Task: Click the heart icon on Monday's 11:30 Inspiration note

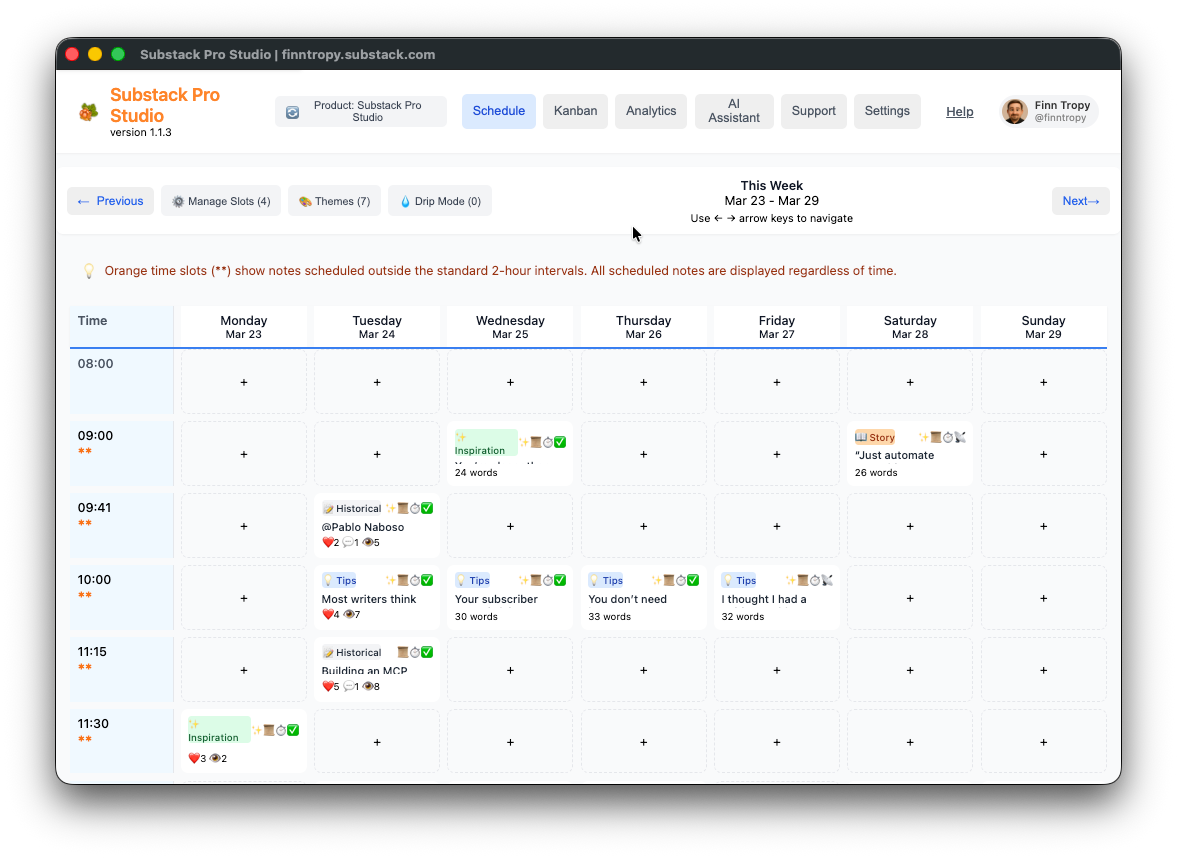Action: tap(194, 759)
